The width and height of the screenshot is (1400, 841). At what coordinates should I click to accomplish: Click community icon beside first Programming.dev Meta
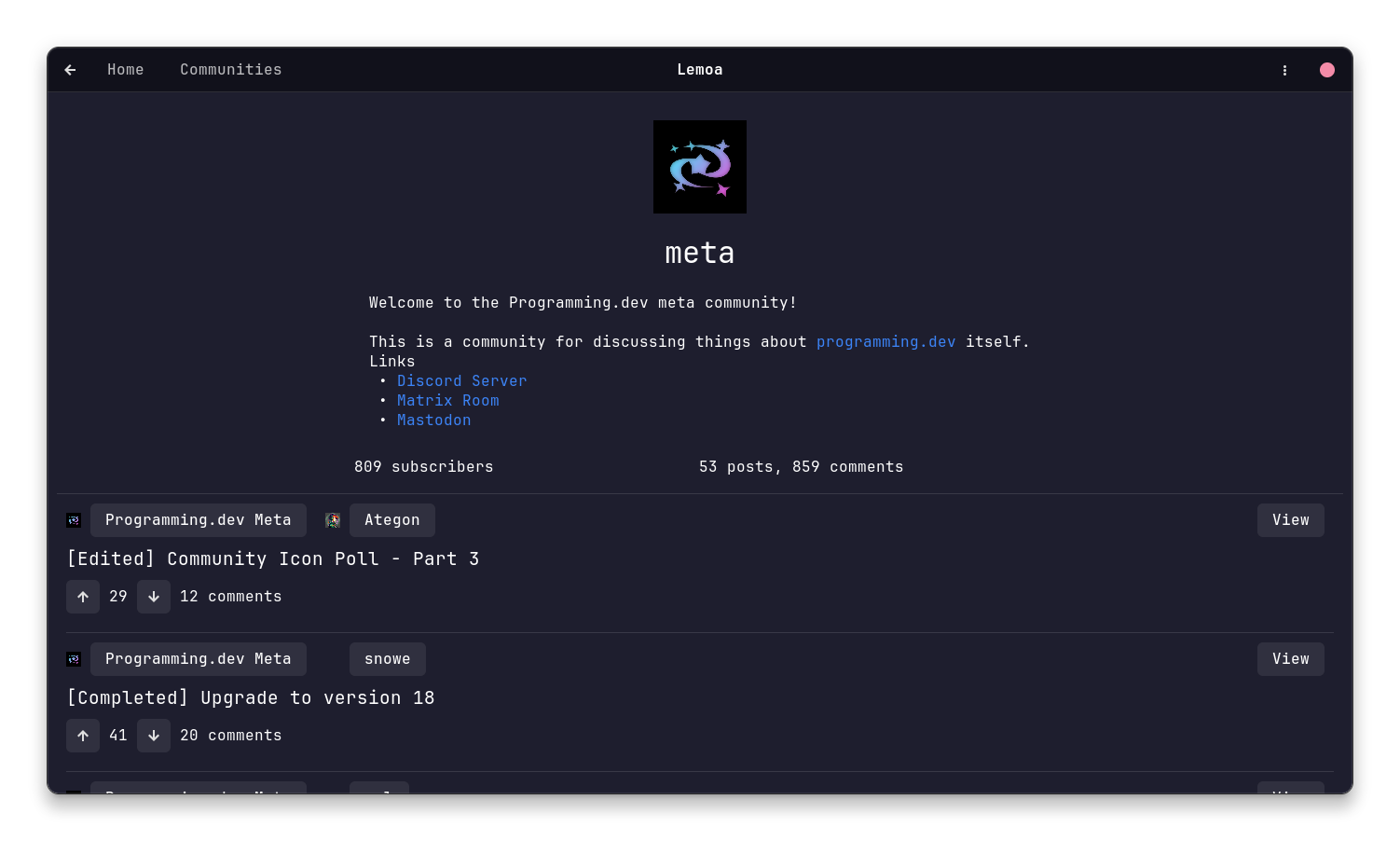74,520
